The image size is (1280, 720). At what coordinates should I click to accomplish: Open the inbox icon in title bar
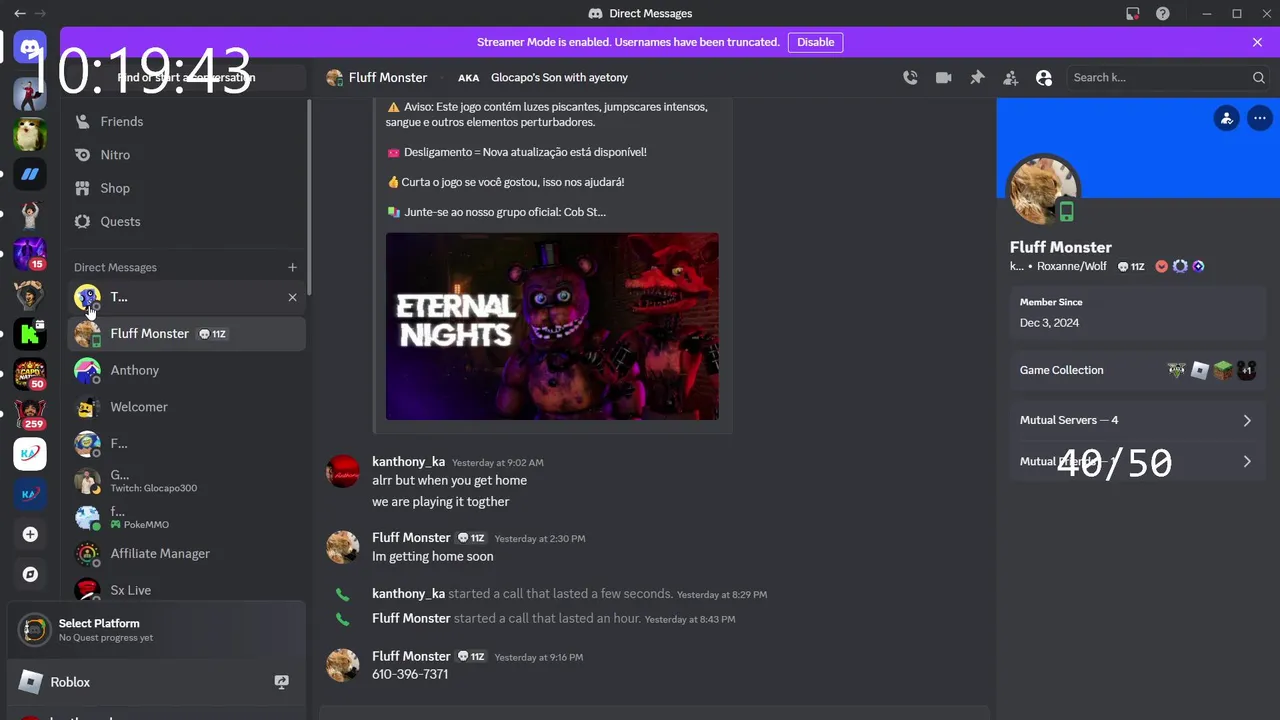click(x=1132, y=13)
